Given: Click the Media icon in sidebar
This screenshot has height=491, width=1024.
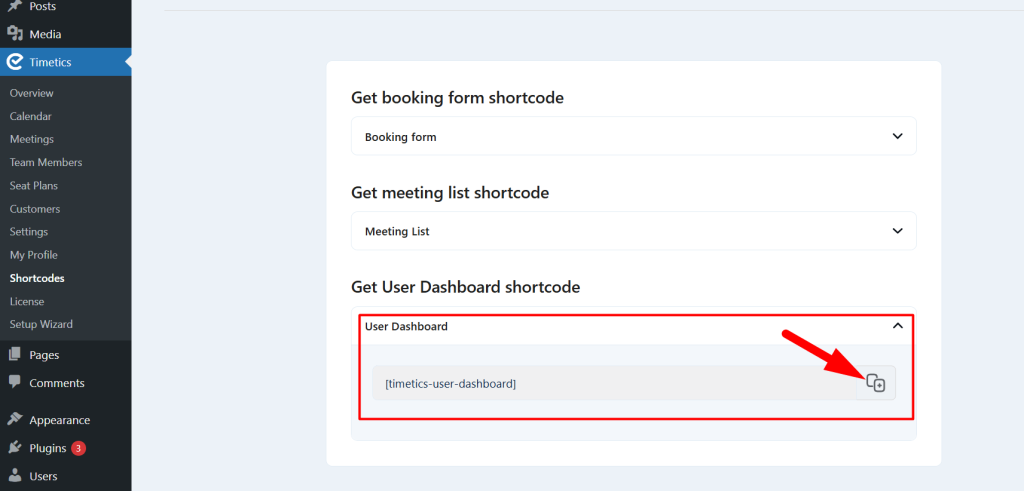Looking at the screenshot, I should click(14, 34).
